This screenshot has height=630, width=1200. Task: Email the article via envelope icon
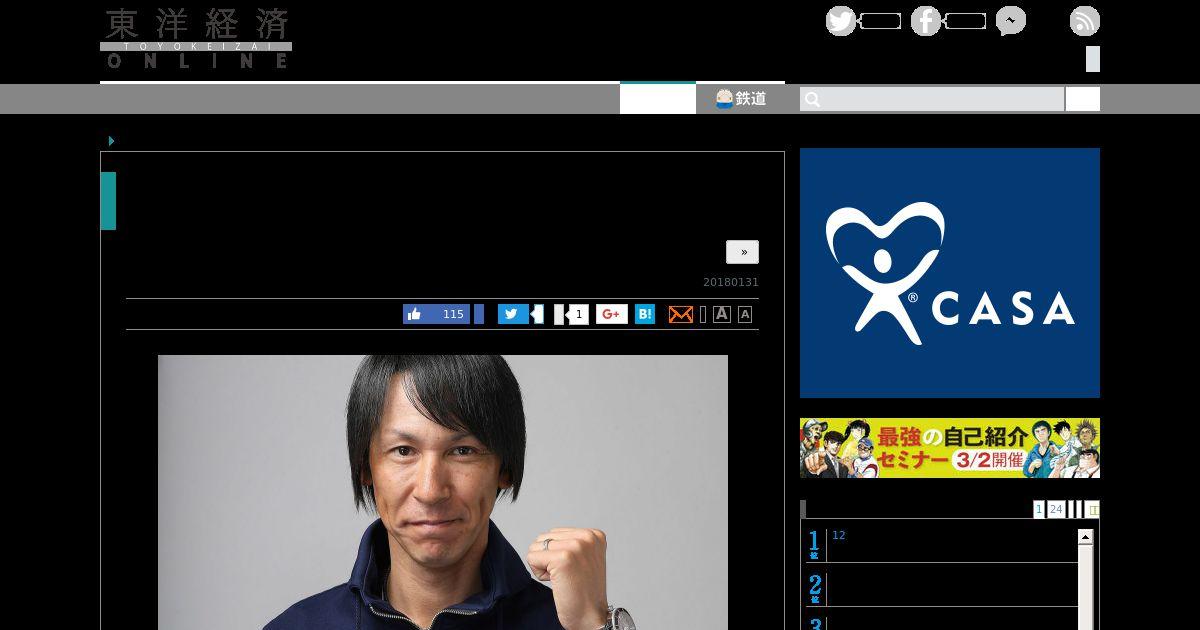pos(680,314)
